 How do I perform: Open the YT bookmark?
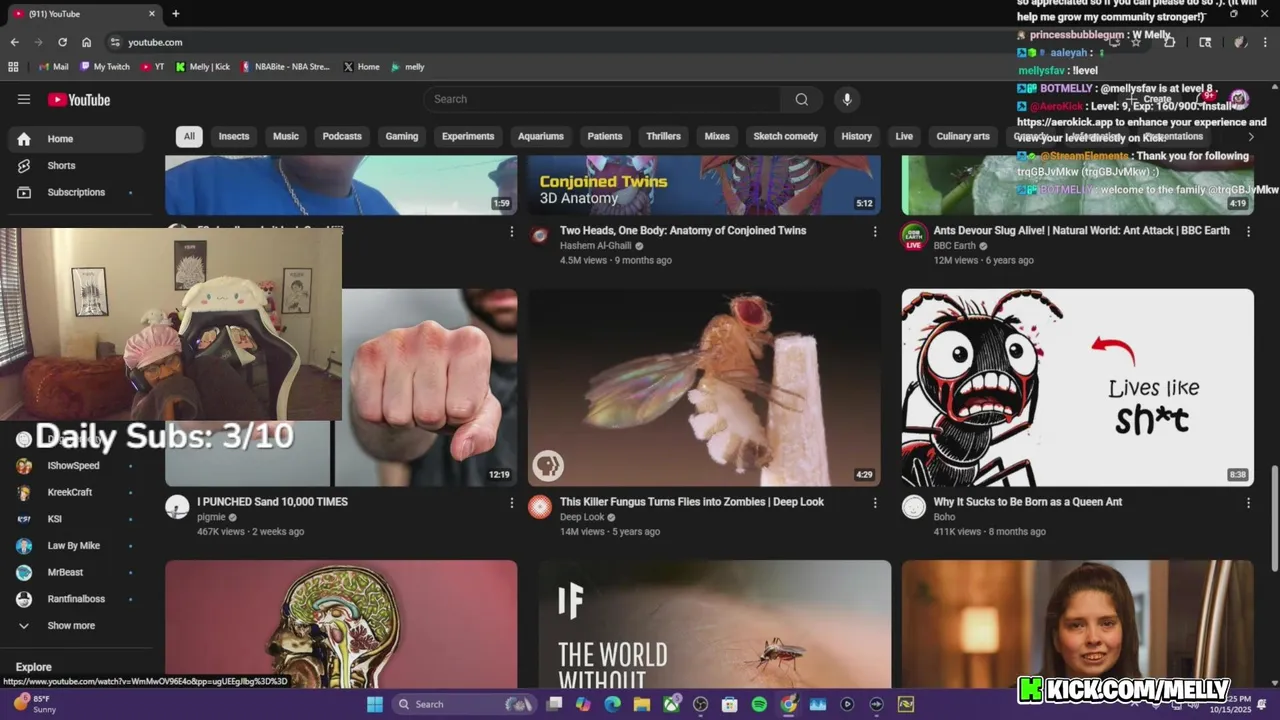[153, 67]
